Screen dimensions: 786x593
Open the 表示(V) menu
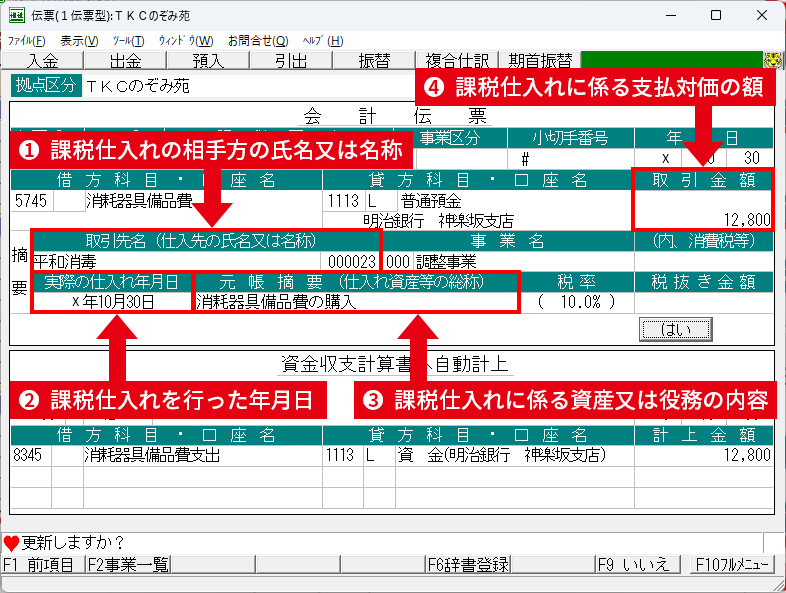pos(79,40)
